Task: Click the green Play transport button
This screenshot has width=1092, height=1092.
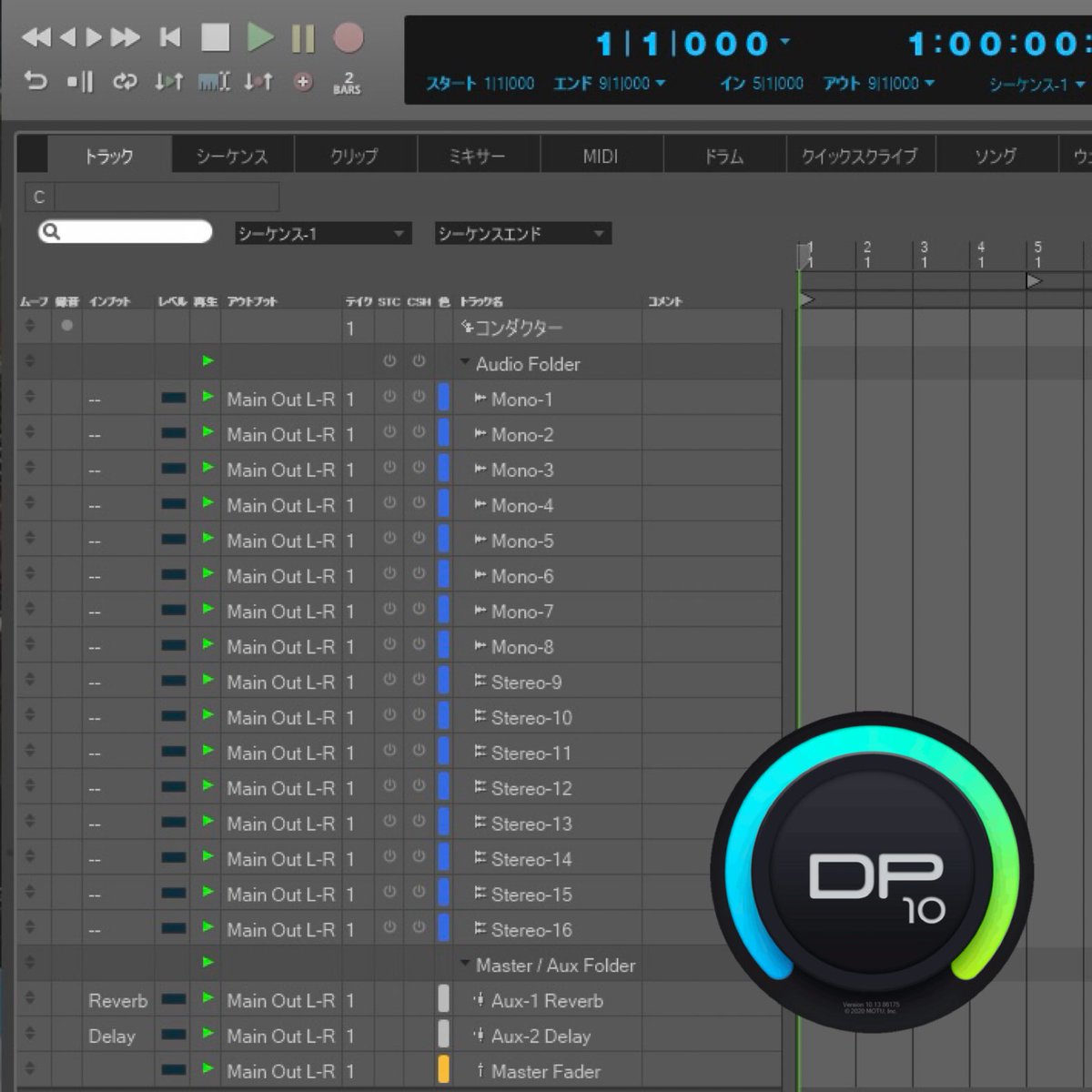Action: (x=260, y=37)
